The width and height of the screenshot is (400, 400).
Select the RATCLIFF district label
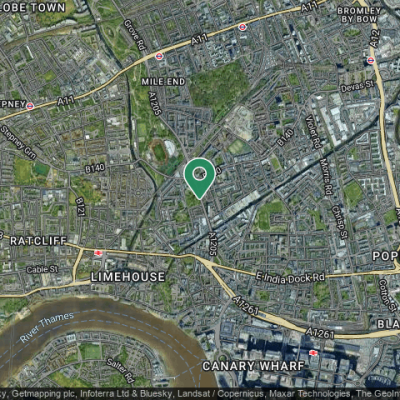[39, 241]
